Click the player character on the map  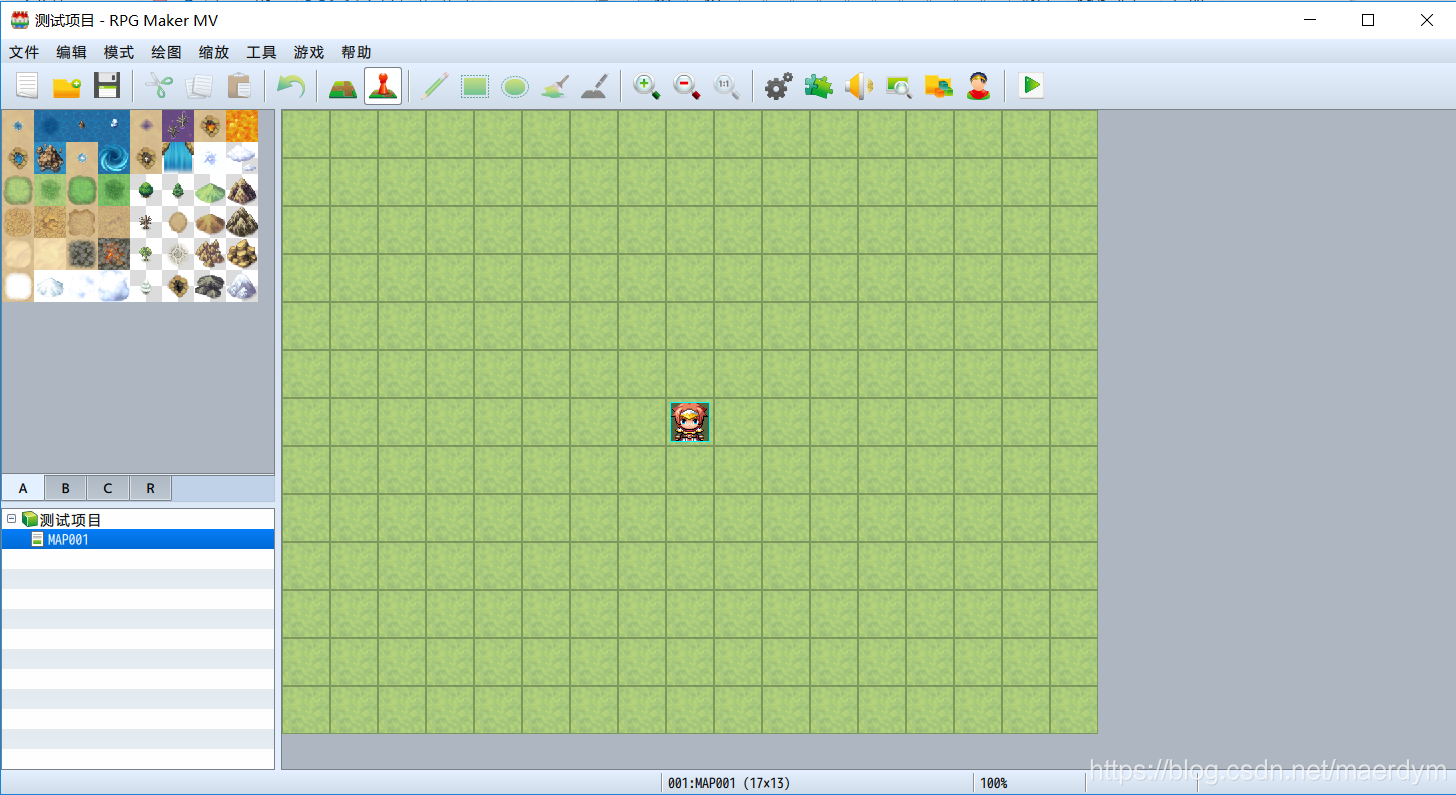tap(690, 422)
